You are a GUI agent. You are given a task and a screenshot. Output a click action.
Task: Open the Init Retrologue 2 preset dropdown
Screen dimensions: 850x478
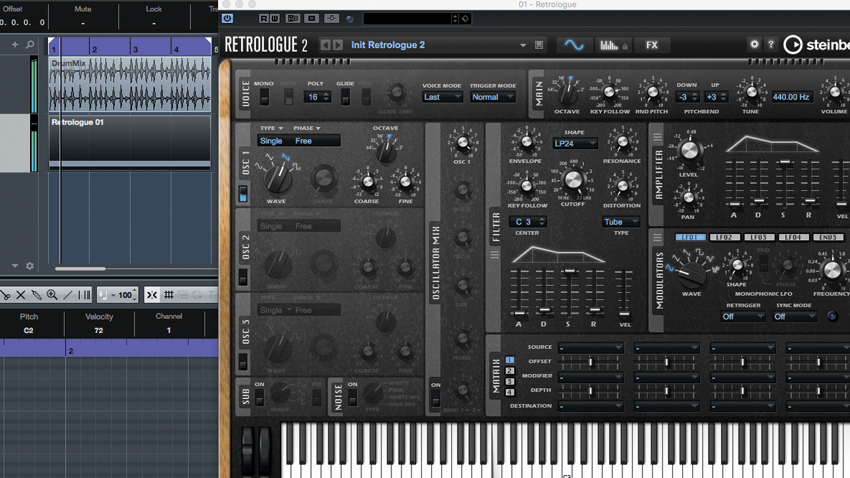(523, 46)
